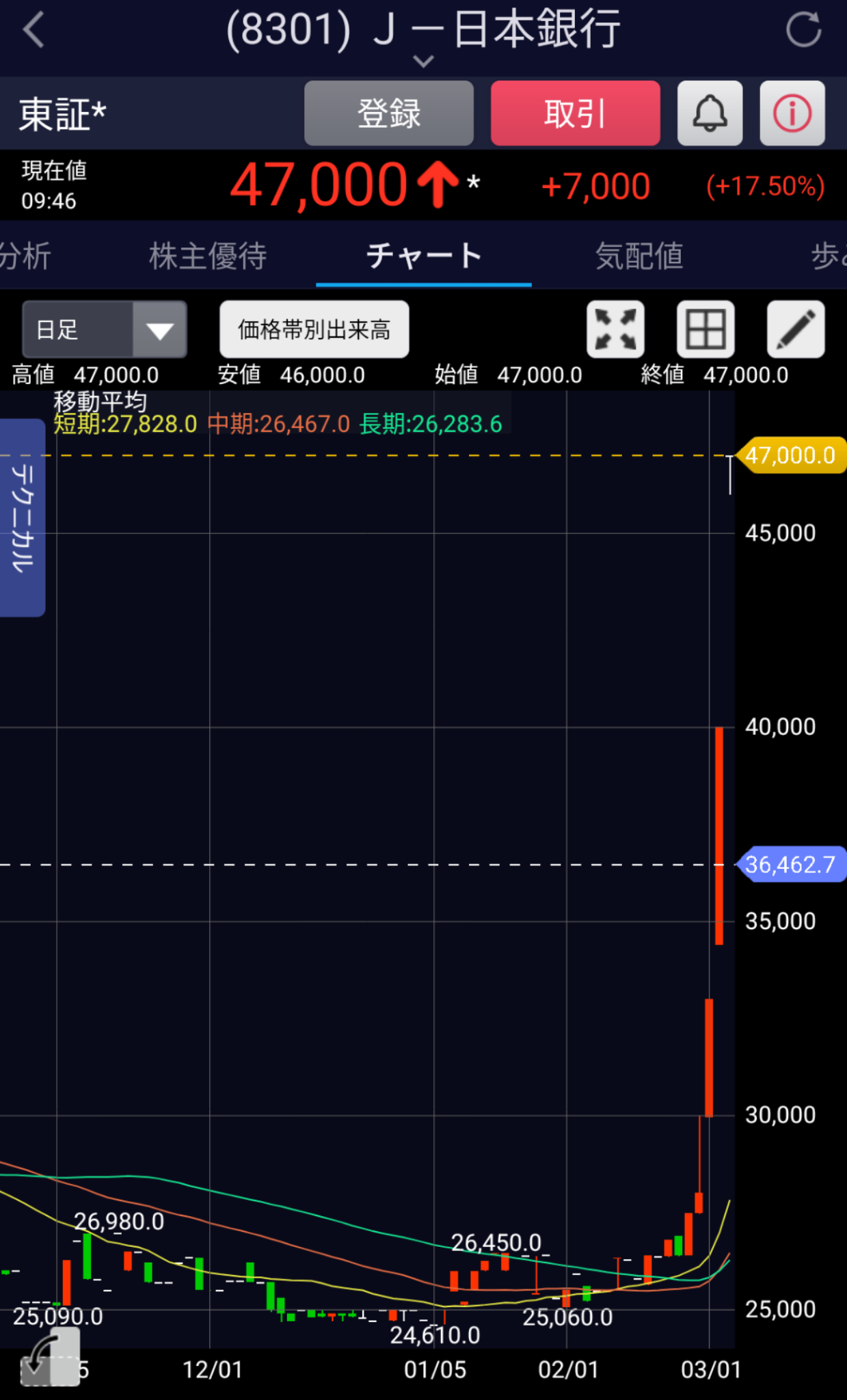Screen dimensions: 847x1400
Task: Tap the 長期:26,283.6 moving average label
Action: 431,425
